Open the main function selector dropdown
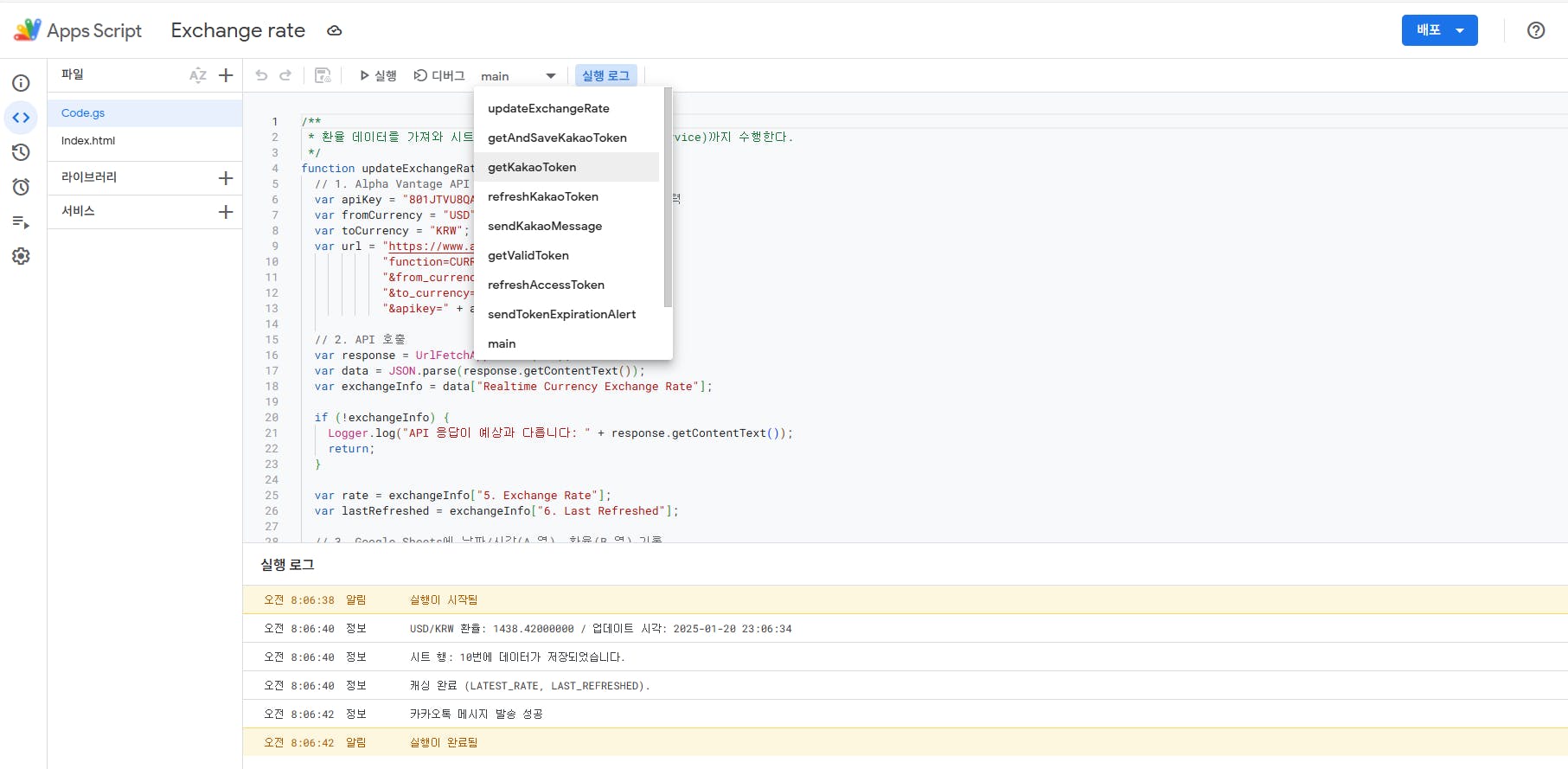Image resolution: width=1568 pixels, height=769 pixels. [x=519, y=76]
